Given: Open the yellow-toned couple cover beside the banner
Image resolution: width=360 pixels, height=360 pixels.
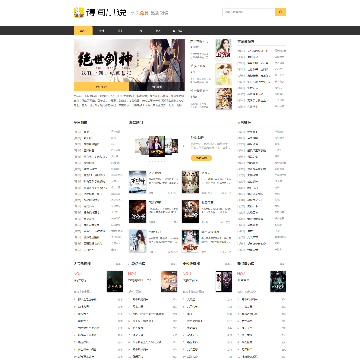Looking at the screenshot, I should [x=223, y=74].
